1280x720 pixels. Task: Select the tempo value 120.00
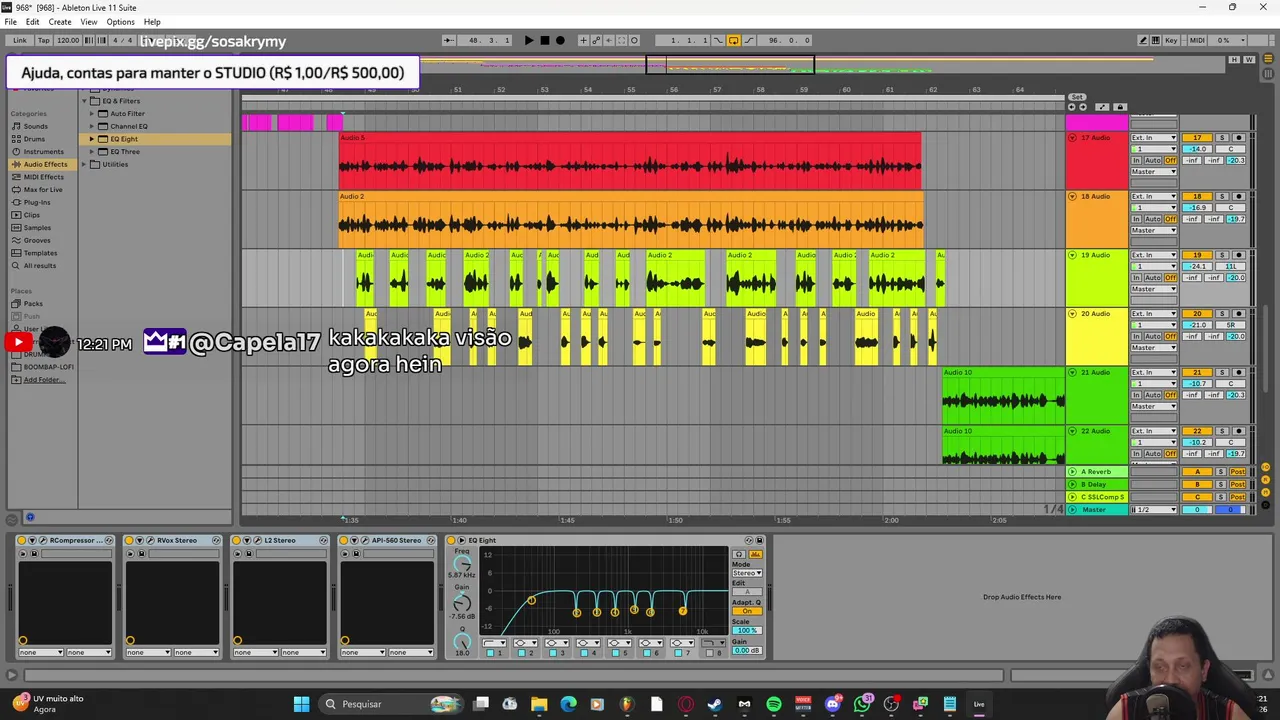[68, 40]
